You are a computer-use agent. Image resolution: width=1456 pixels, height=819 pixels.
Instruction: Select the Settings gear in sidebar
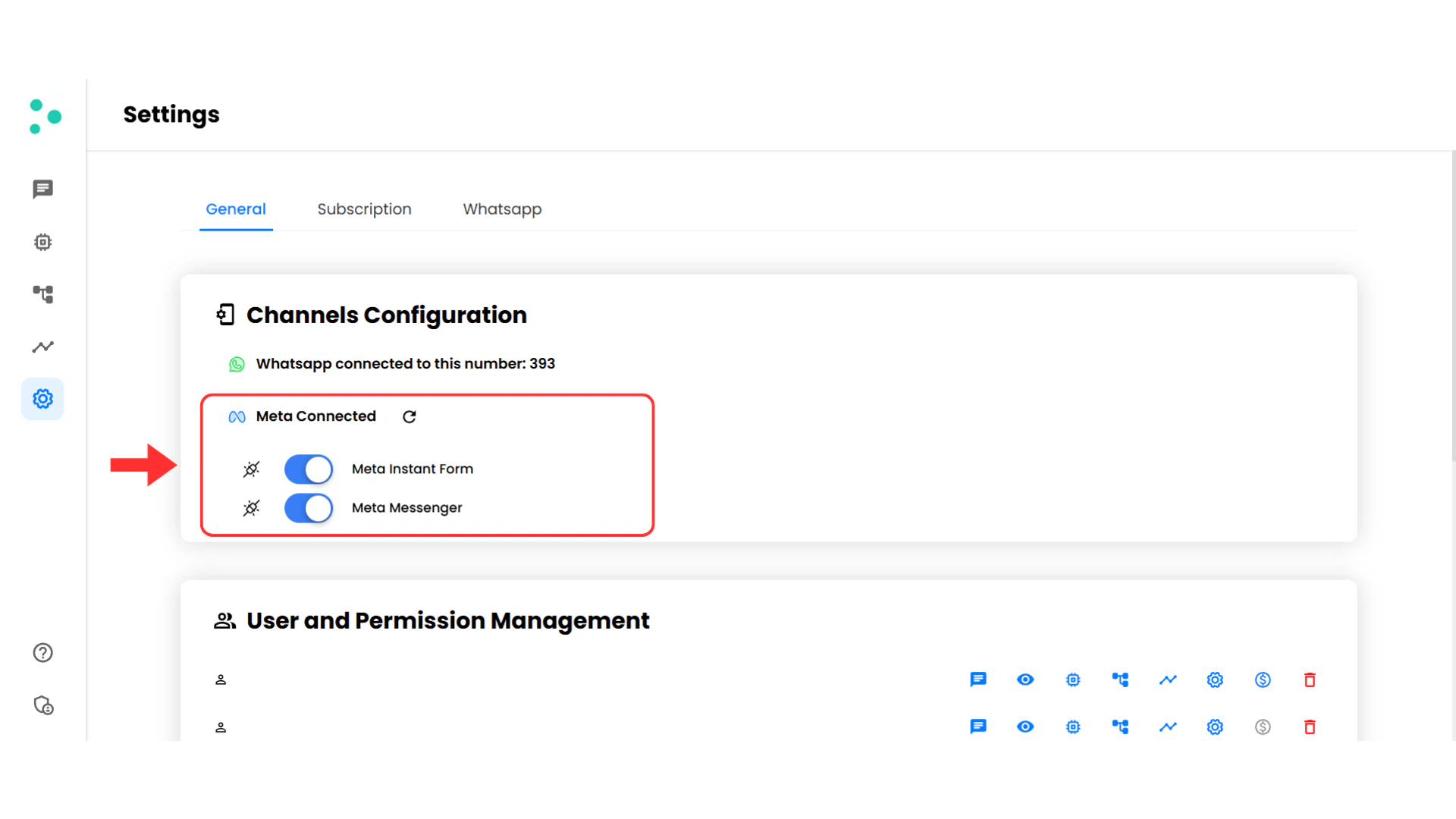[x=42, y=399]
